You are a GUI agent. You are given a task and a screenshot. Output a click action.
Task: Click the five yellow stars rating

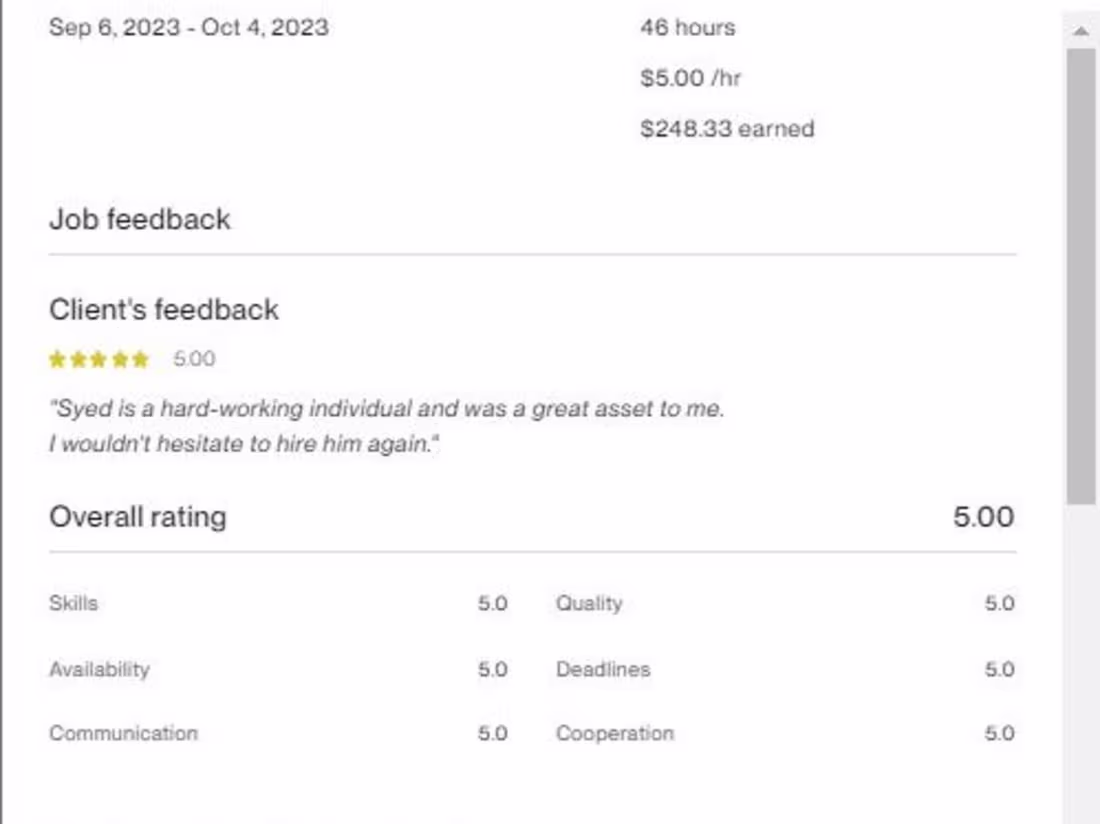98,359
